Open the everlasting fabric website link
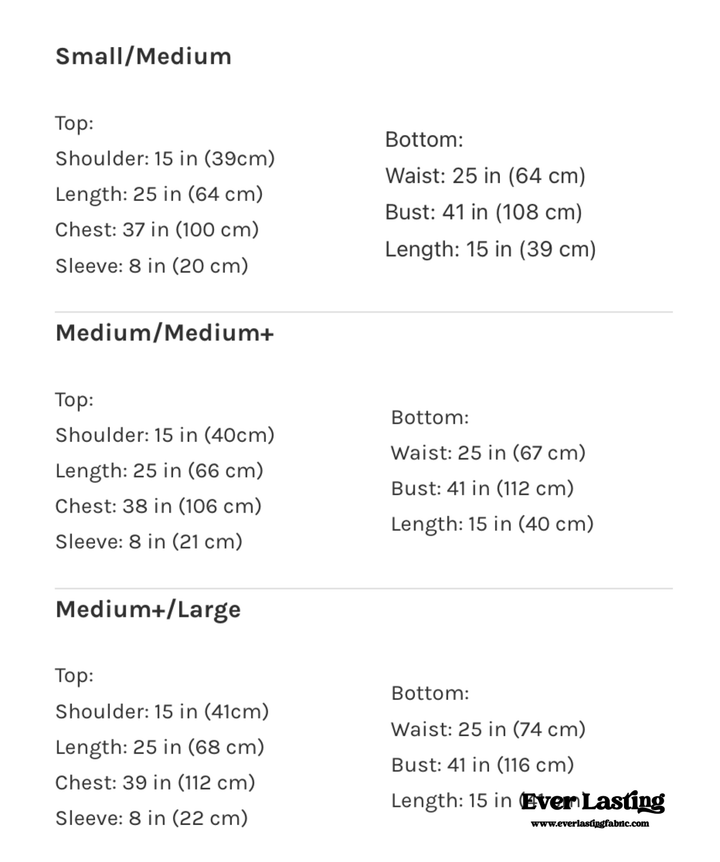This screenshot has height=862, width=720. click(x=590, y=824)
